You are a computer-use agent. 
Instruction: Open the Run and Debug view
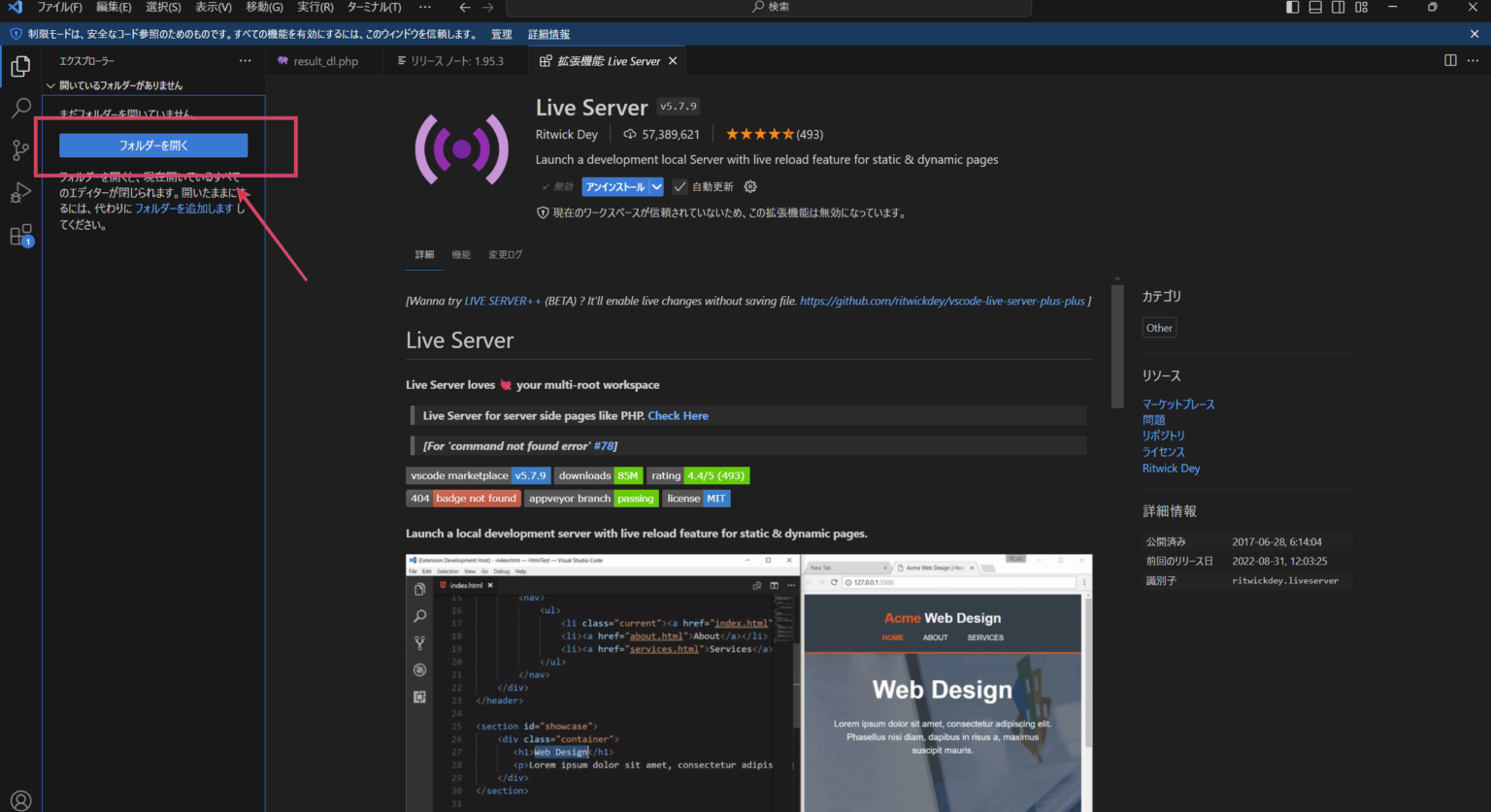click(20, 192)
